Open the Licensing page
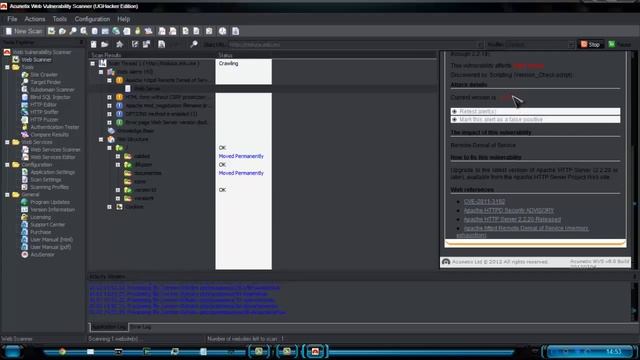The height and width of the screenshot is (360, 640). point(40,217)
